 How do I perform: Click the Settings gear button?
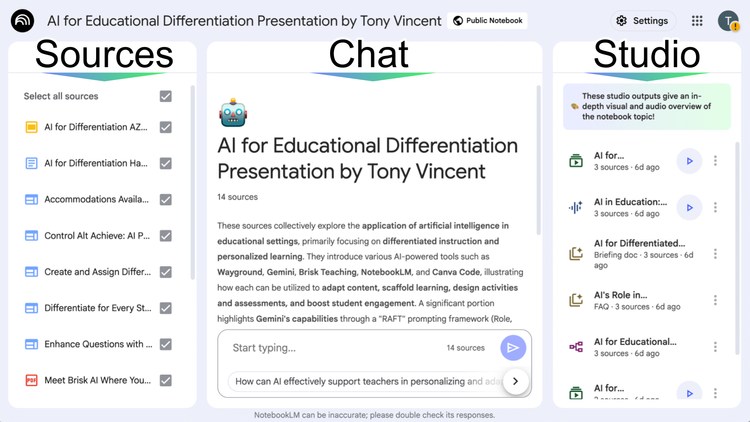point(643,21)
